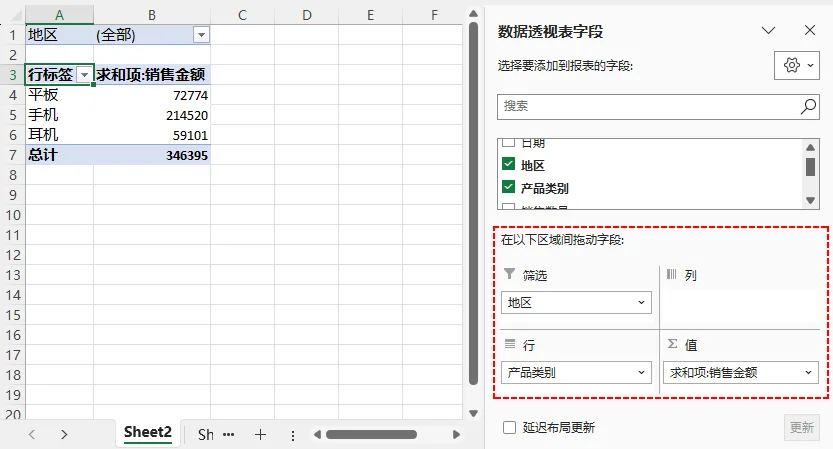Close the pivot table fields pane

click(x=810, y=30)
